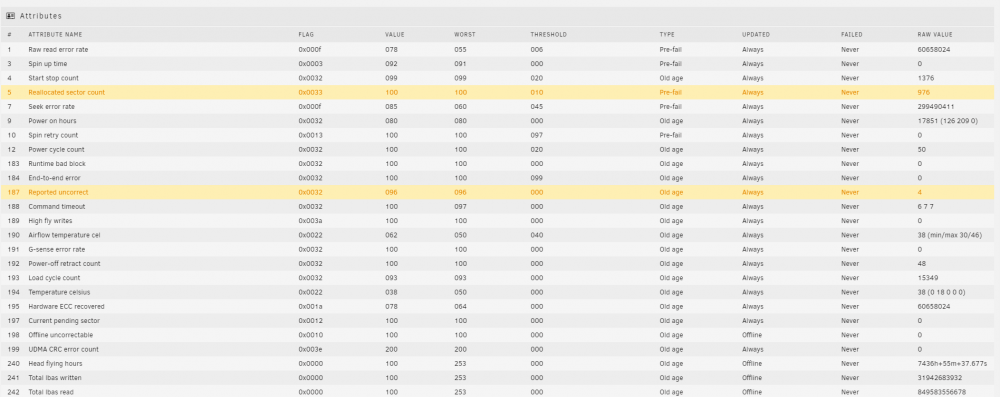Click the Attributes panel title
This screenshot has width=1000, height=397.
(x=41, y=16)
